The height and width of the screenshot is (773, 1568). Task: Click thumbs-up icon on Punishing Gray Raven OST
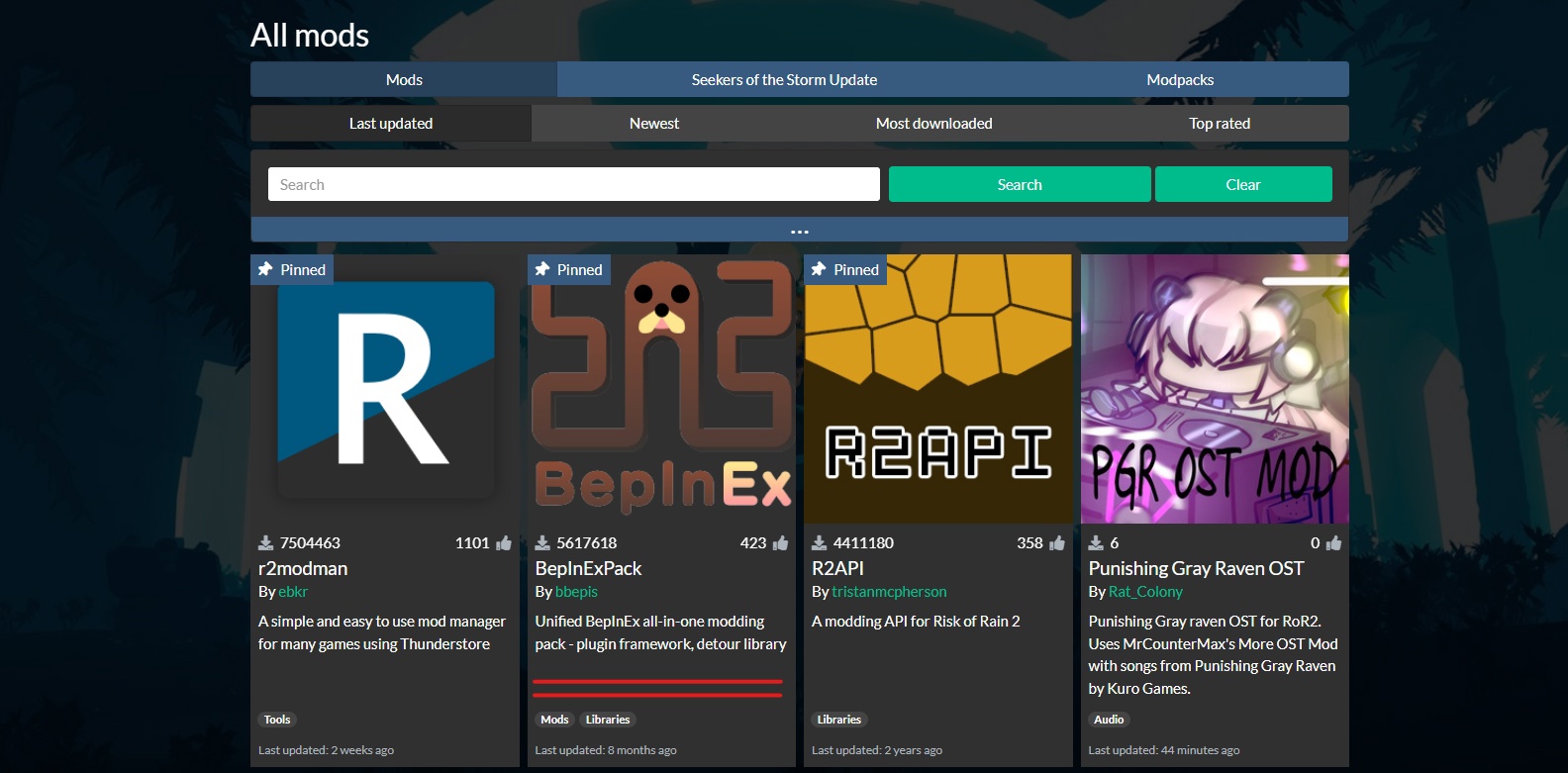(1333, 542)
